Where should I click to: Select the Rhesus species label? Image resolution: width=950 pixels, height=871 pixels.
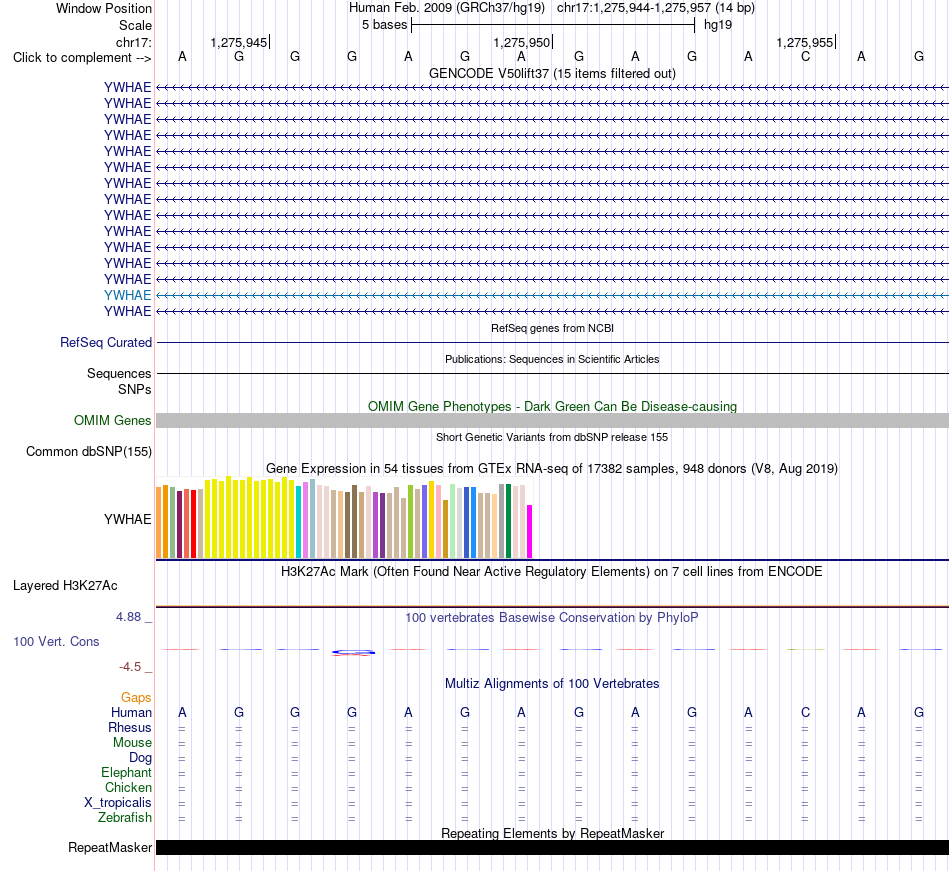tap(130, 727)
